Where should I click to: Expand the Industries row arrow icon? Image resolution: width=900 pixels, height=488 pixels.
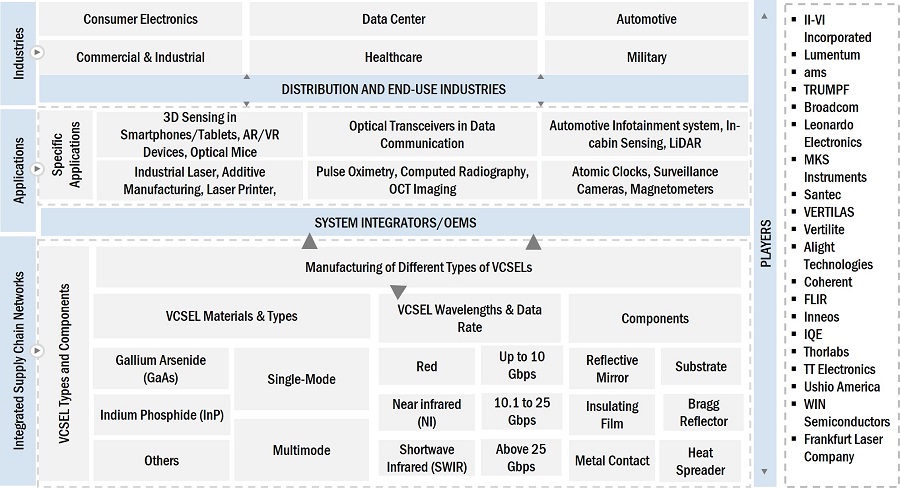37,52
